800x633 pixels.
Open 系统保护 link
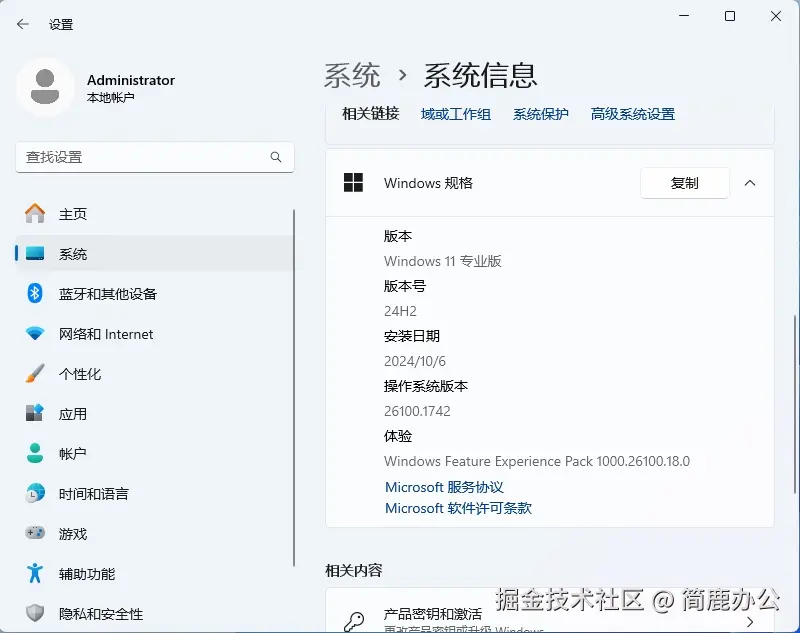pyautogui.click(x=540, y=114)
